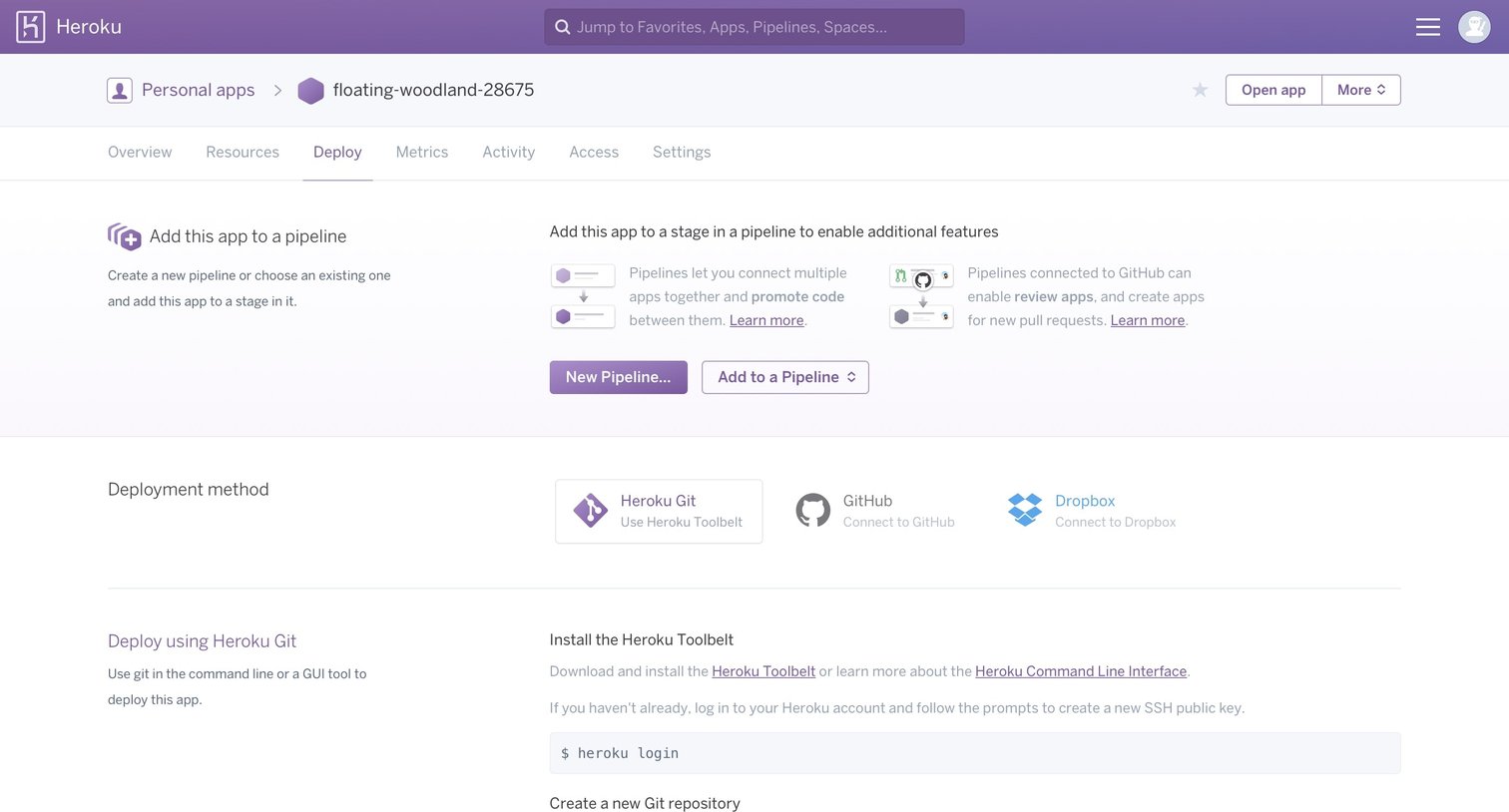Click the promote code pipeline diagram
The width and height of the screenshot is (1509, 812).
pos(583,296)
